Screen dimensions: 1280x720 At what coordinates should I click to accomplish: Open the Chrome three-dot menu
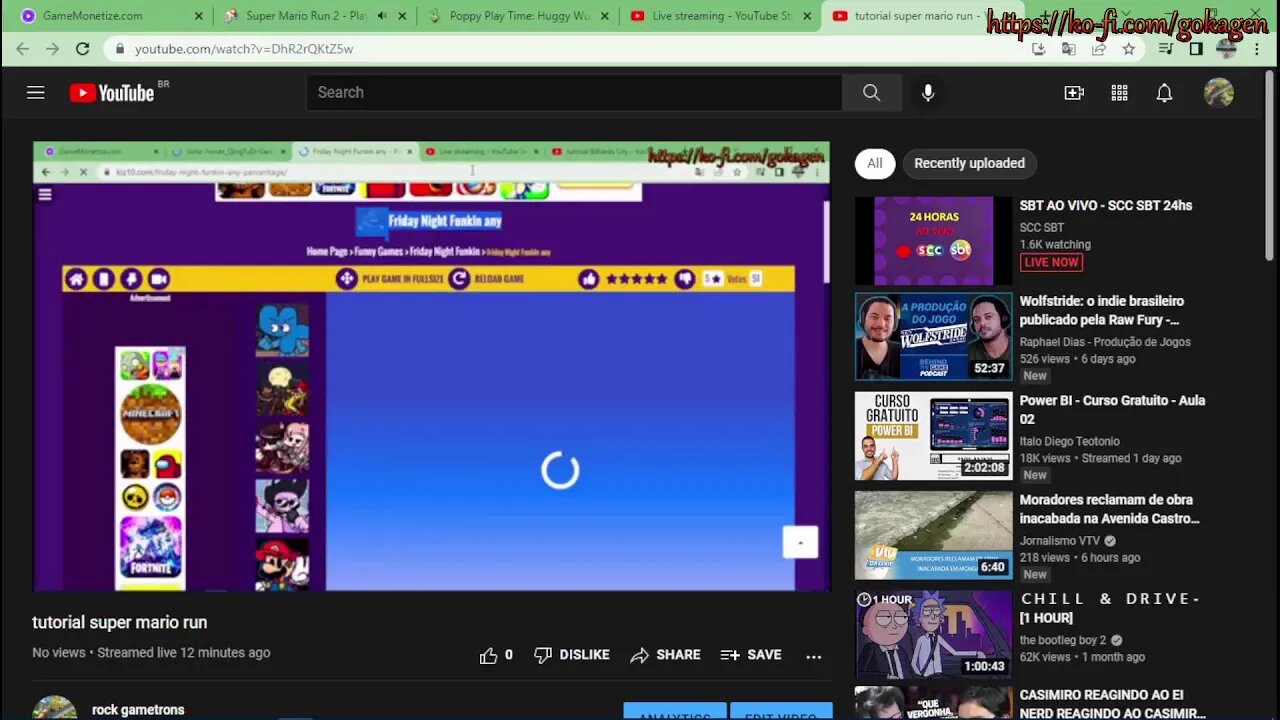tap(1257, 48)
